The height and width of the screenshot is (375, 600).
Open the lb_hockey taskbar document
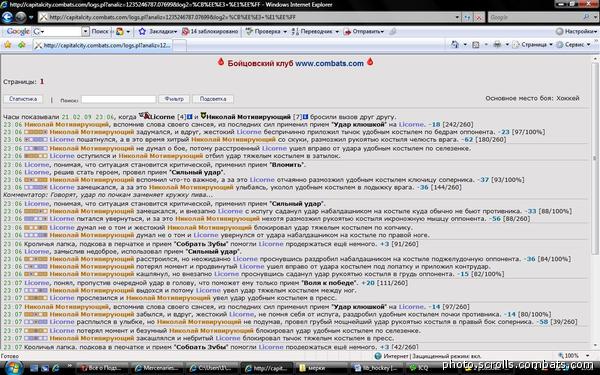click(376, 368)
